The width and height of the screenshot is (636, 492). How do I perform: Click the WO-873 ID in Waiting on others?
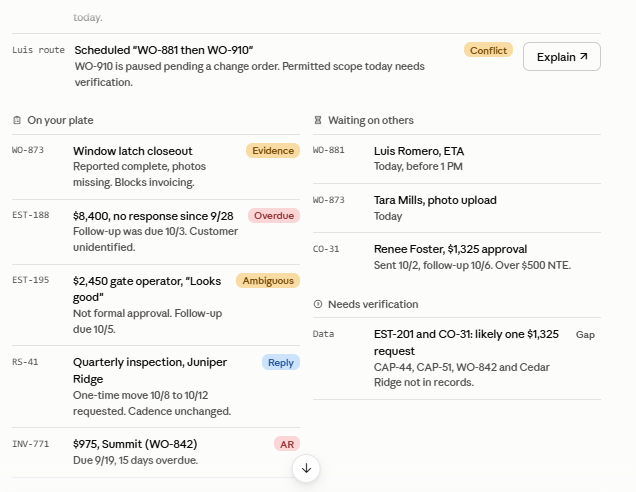tap(329, 200)
